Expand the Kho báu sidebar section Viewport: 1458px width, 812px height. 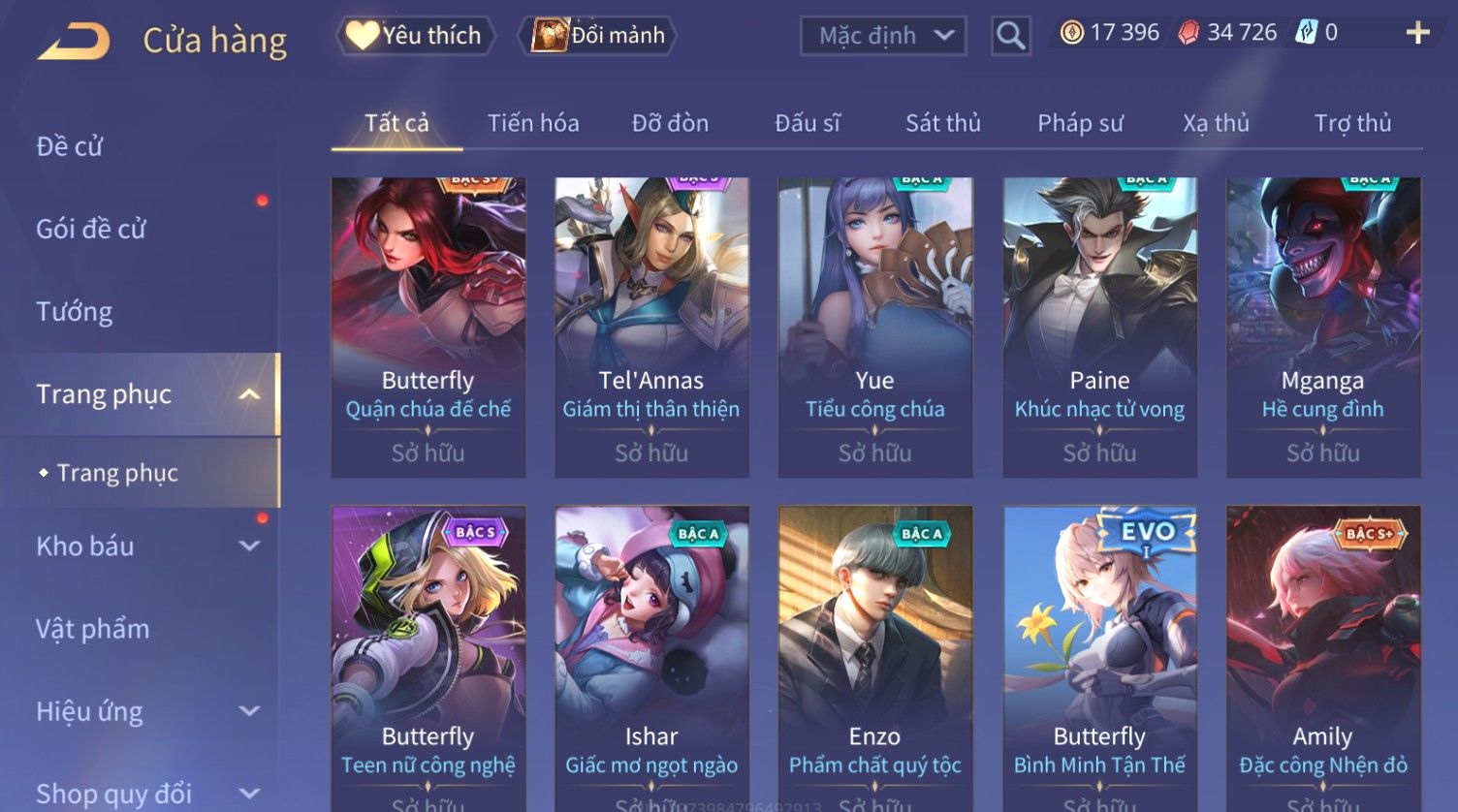[x=249, y=546]
